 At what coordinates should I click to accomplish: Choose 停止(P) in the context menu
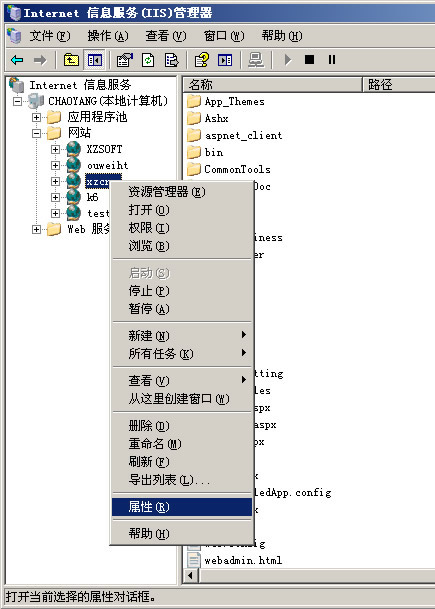tap(182, 291)
